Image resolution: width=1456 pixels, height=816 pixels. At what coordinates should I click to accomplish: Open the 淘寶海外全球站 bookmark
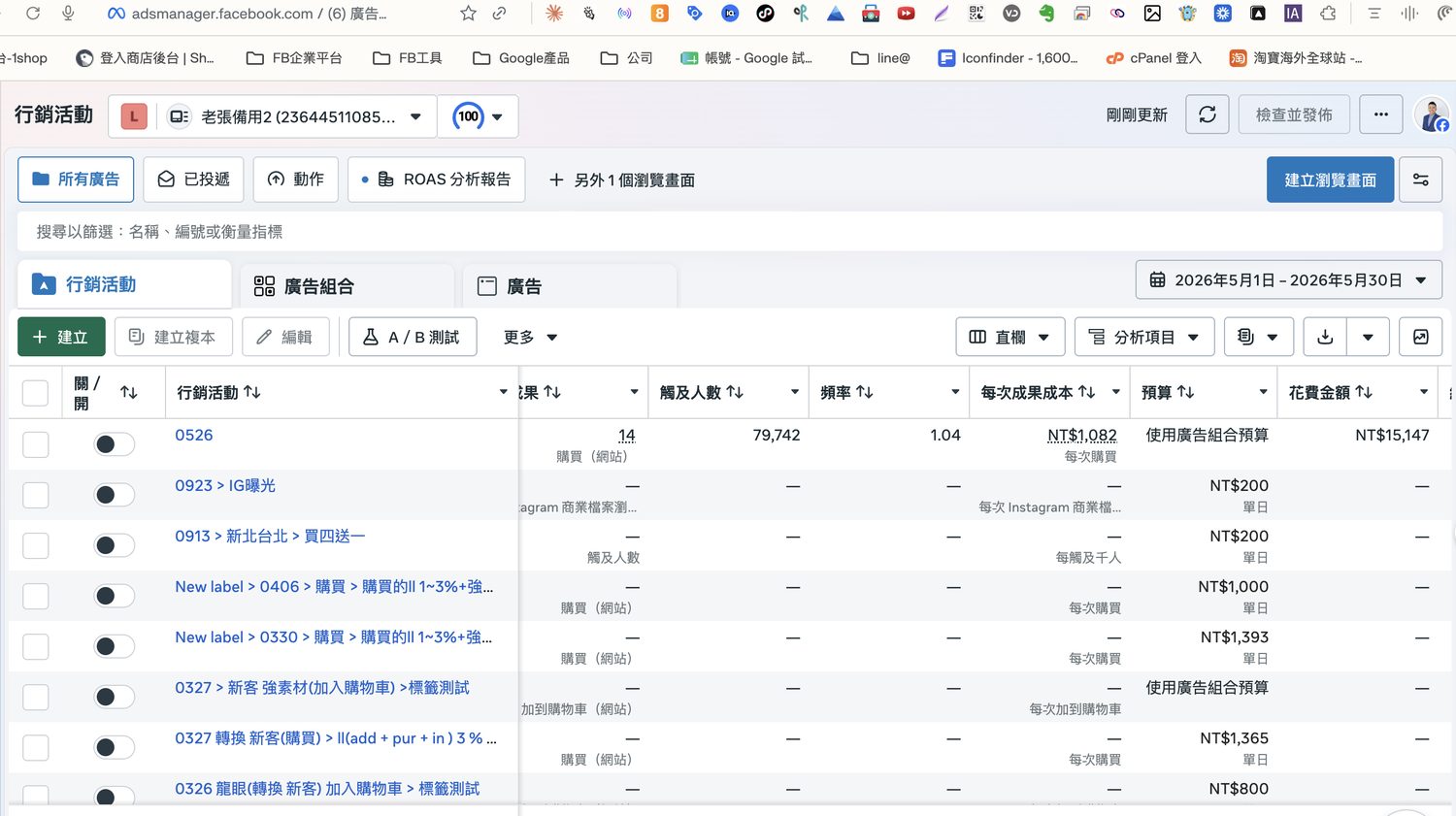[1296, 58]
